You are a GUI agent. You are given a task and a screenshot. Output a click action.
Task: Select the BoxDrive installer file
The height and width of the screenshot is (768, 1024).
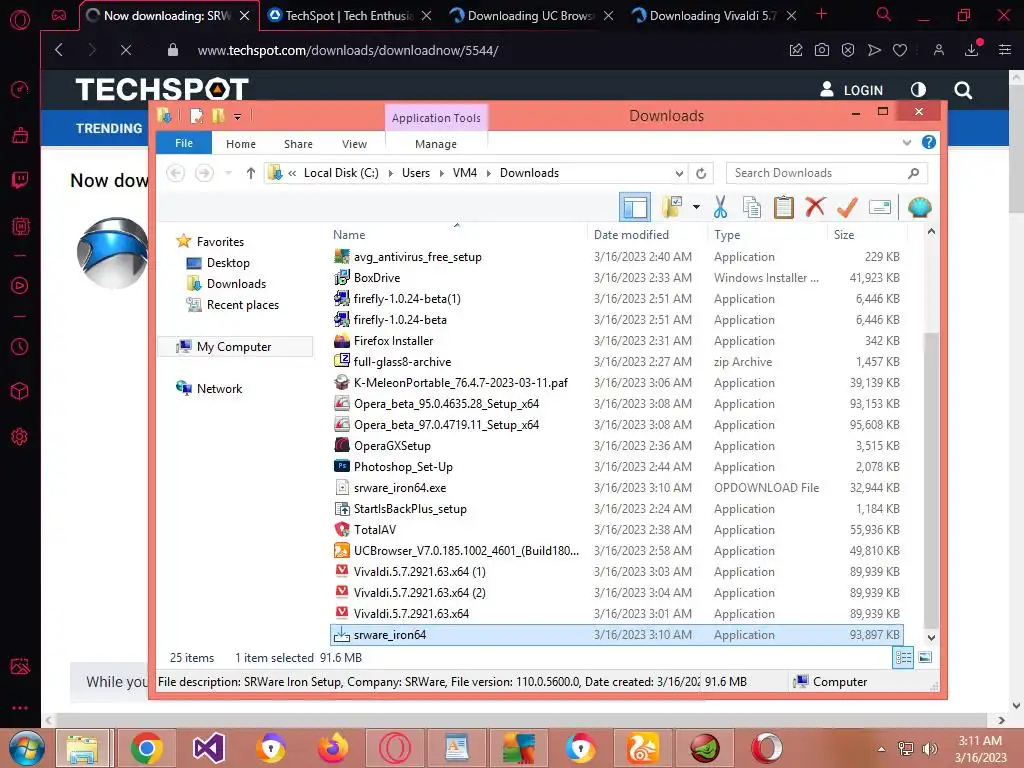pos(377,278)
